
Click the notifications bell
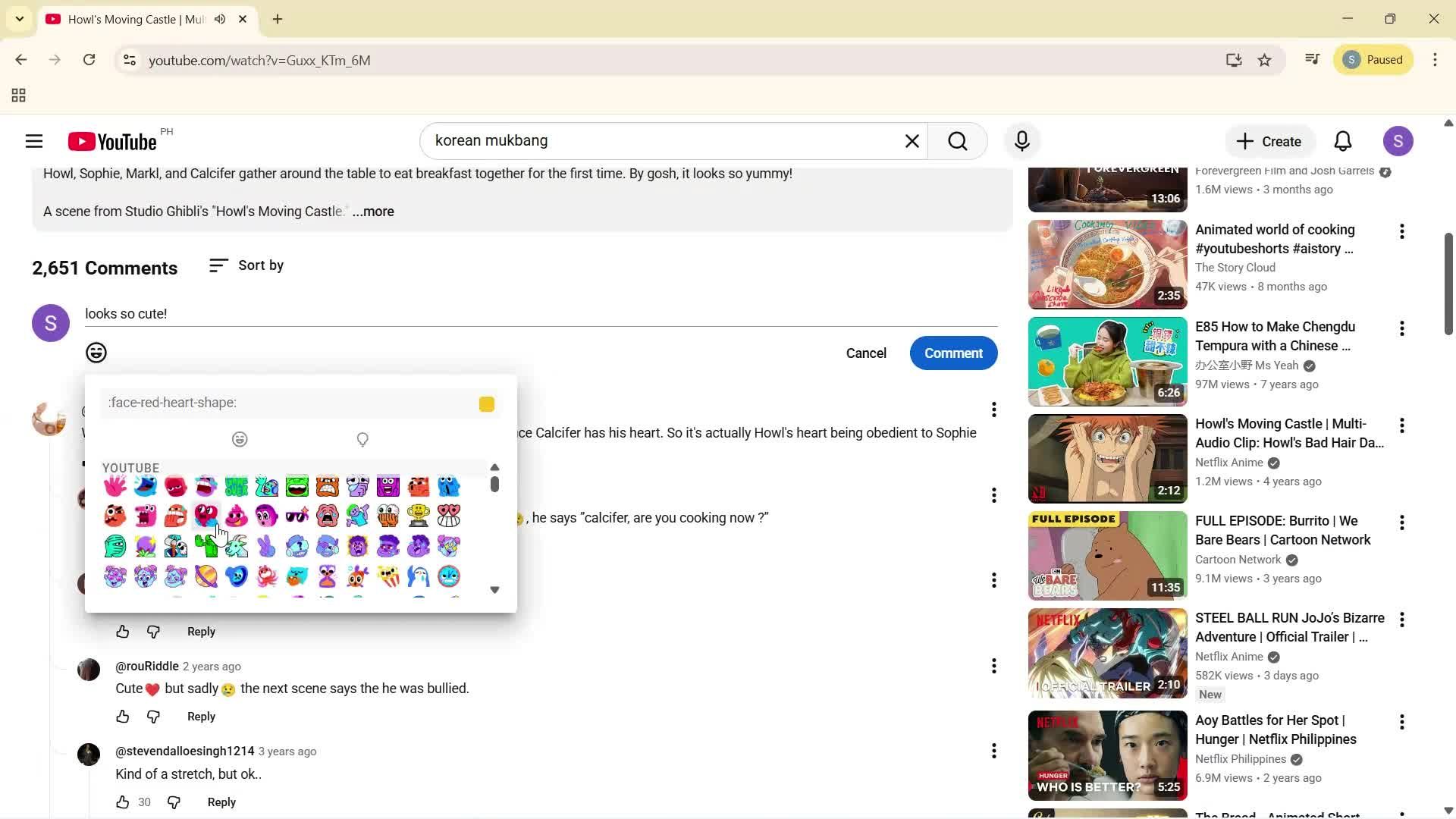[x=1342, y=141]
